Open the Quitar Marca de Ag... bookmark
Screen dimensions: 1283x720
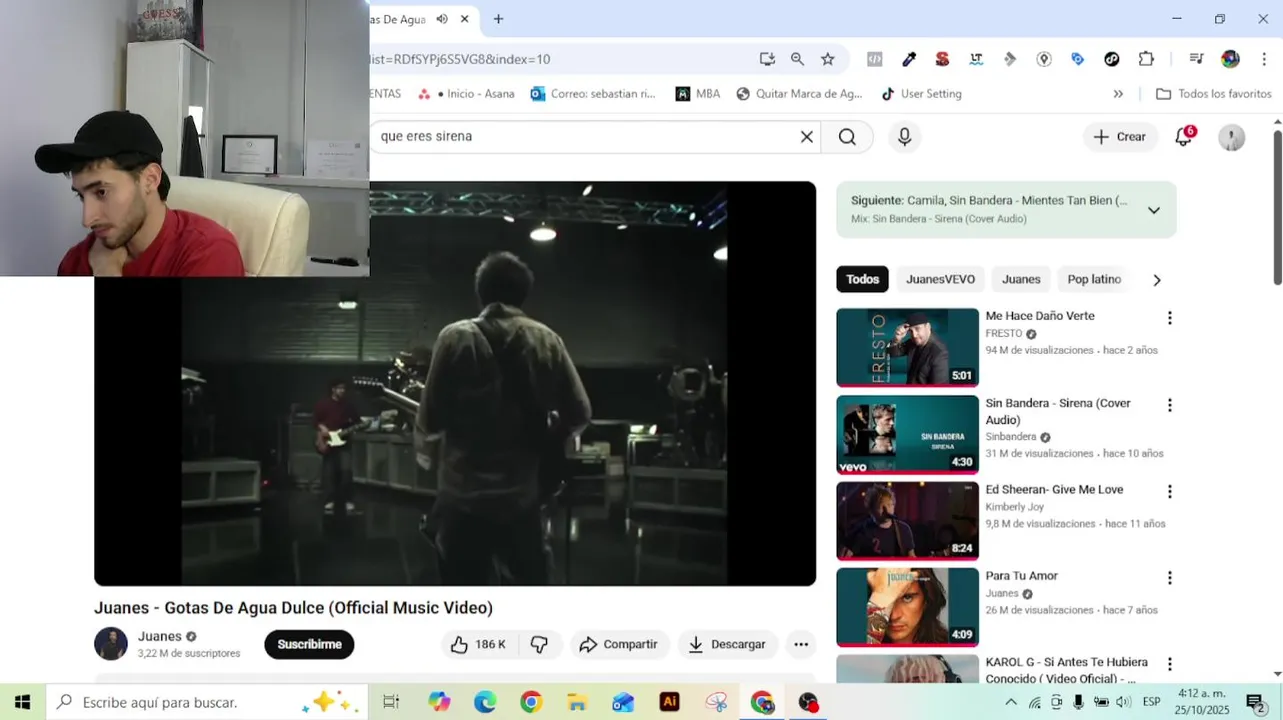pyautogui.click(x=799, y=94)
